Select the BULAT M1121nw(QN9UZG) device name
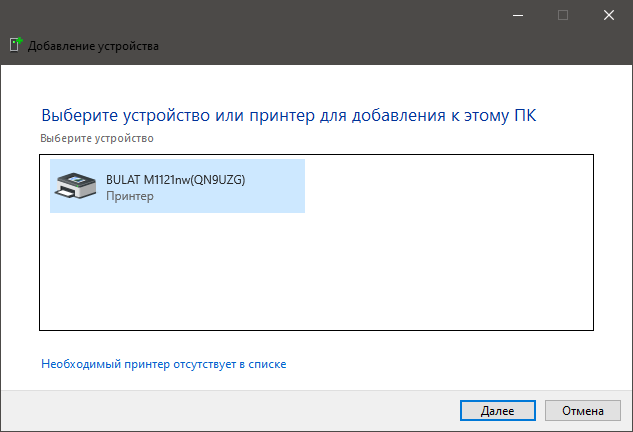 coord(175,180)
